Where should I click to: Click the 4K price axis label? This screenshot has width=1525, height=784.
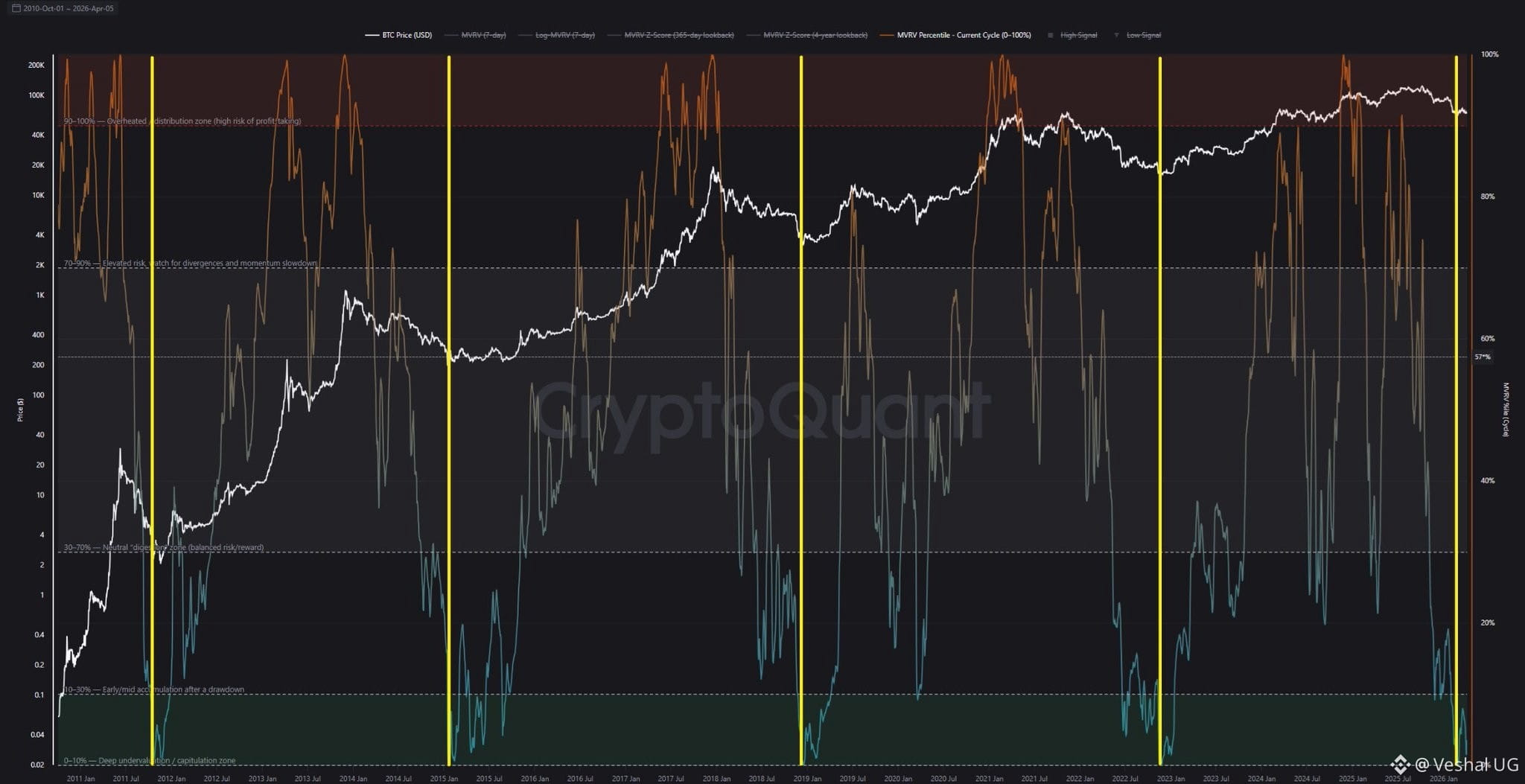(x=40, y=235)
